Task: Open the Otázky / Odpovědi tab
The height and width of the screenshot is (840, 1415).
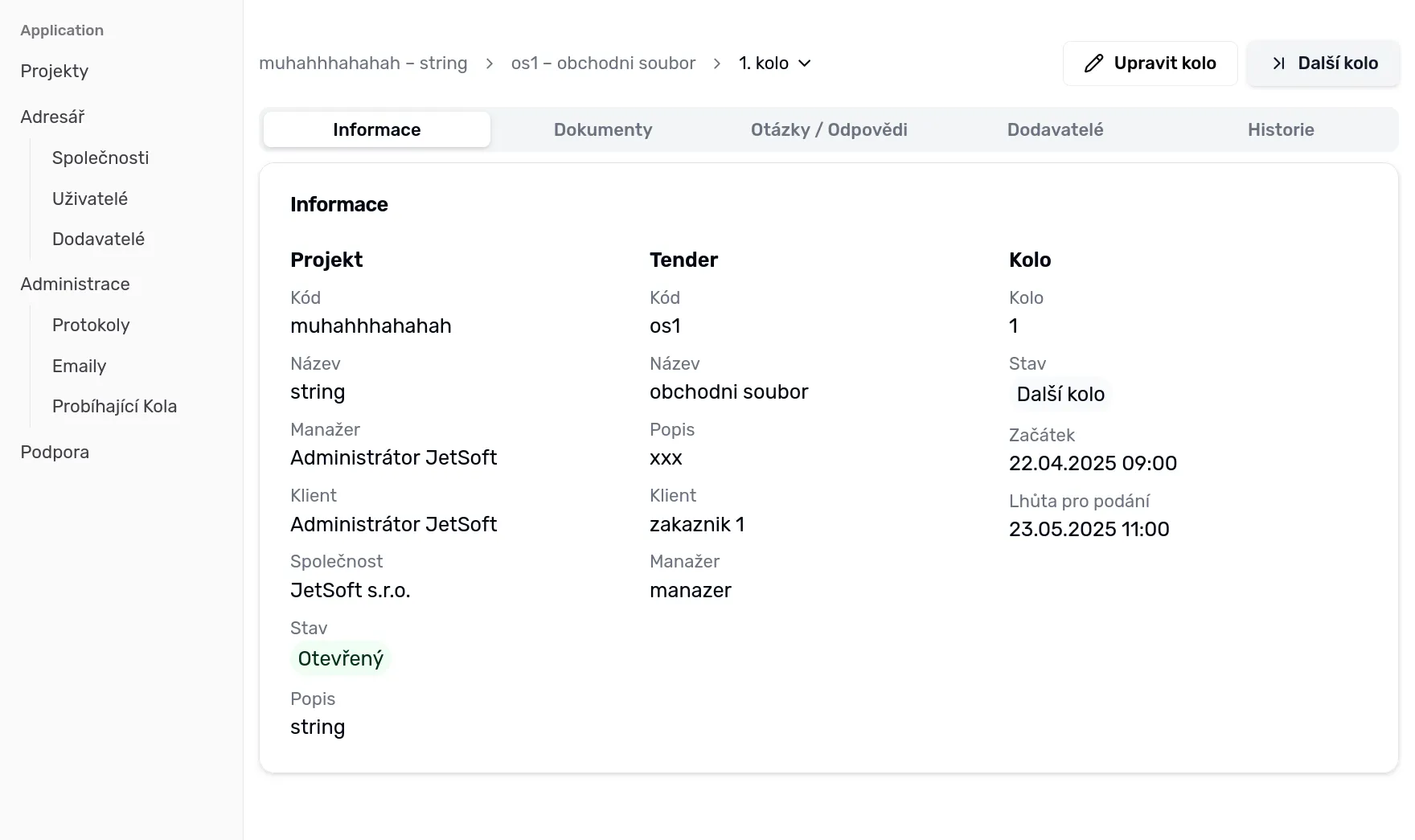Action: point(829,129)
